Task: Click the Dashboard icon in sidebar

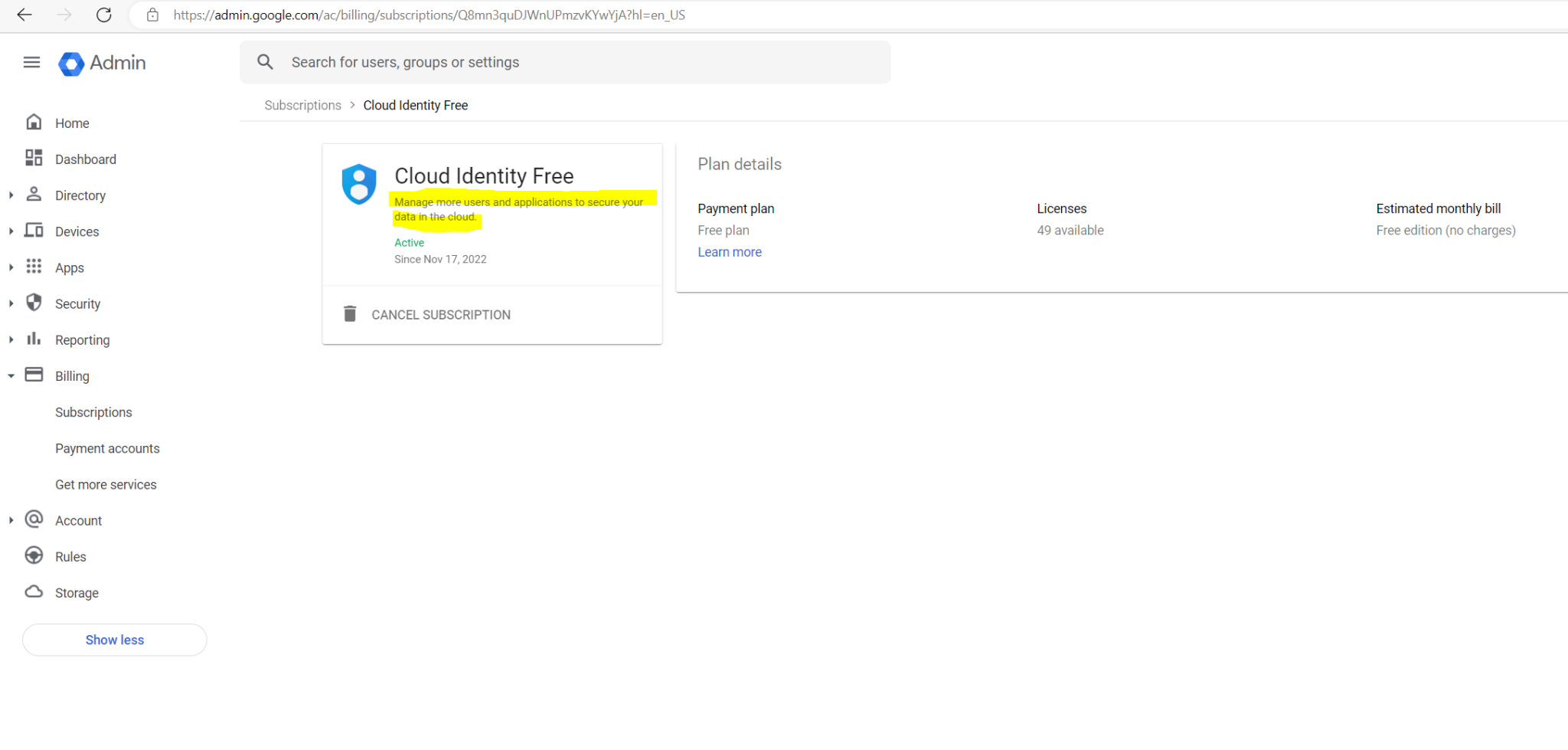Action: (34, 159)
